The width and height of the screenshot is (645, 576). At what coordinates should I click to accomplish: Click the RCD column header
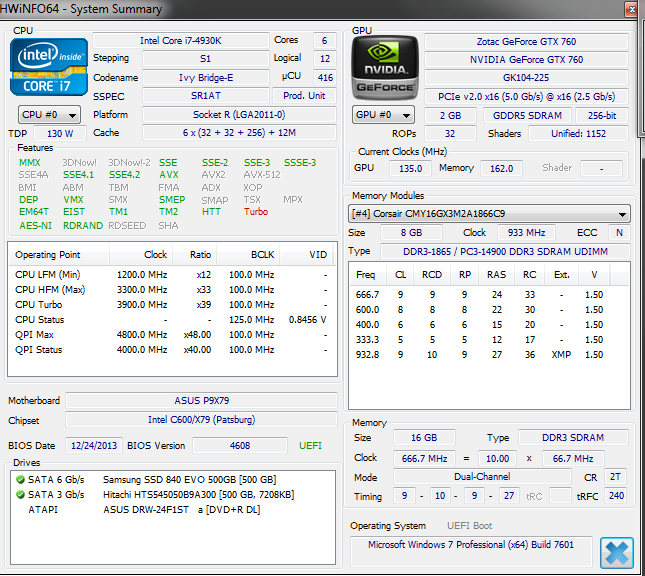[x=432, y=275]
